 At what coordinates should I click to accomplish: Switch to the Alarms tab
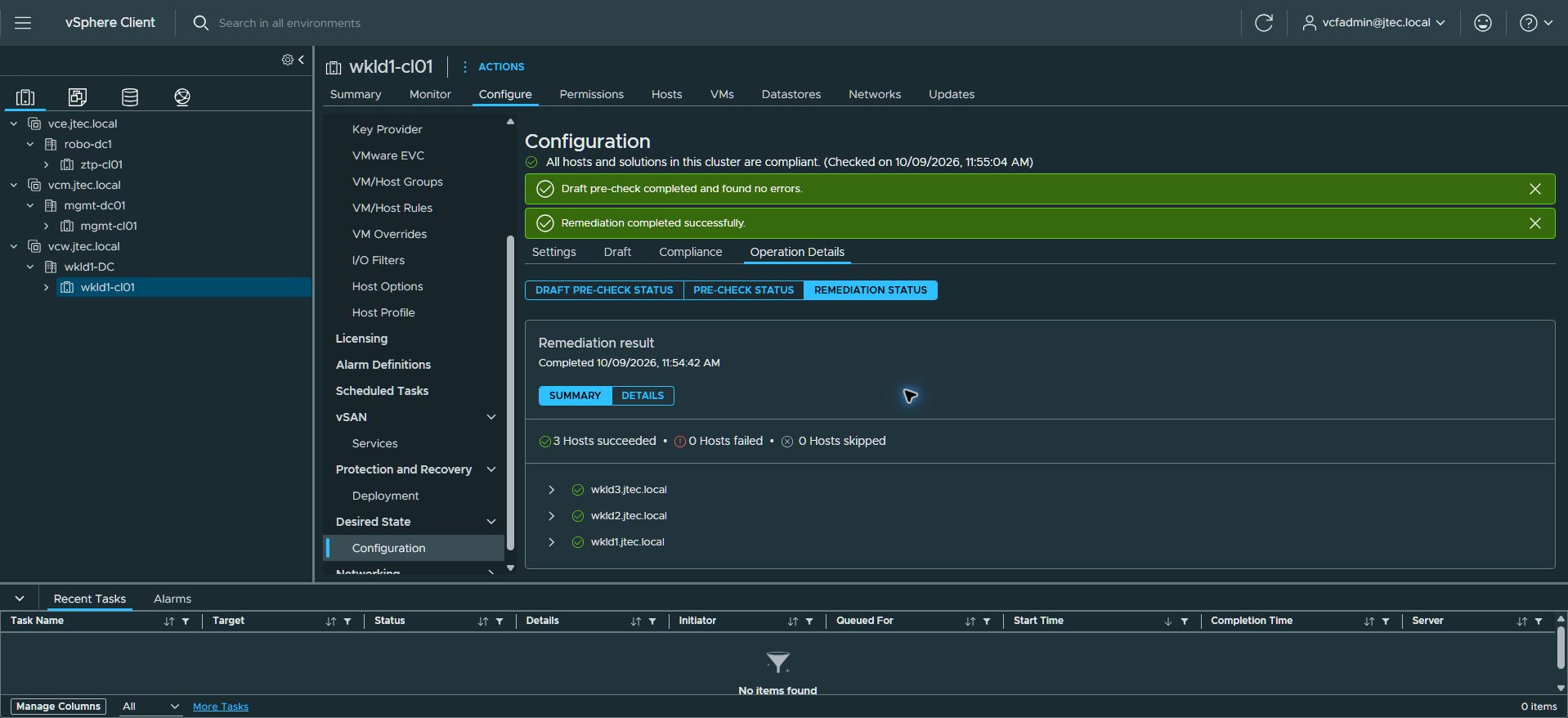pos(172,599)
